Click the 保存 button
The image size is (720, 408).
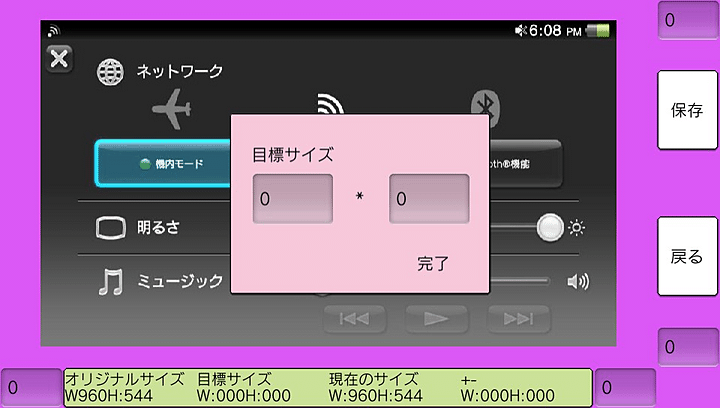pos(687,110)
